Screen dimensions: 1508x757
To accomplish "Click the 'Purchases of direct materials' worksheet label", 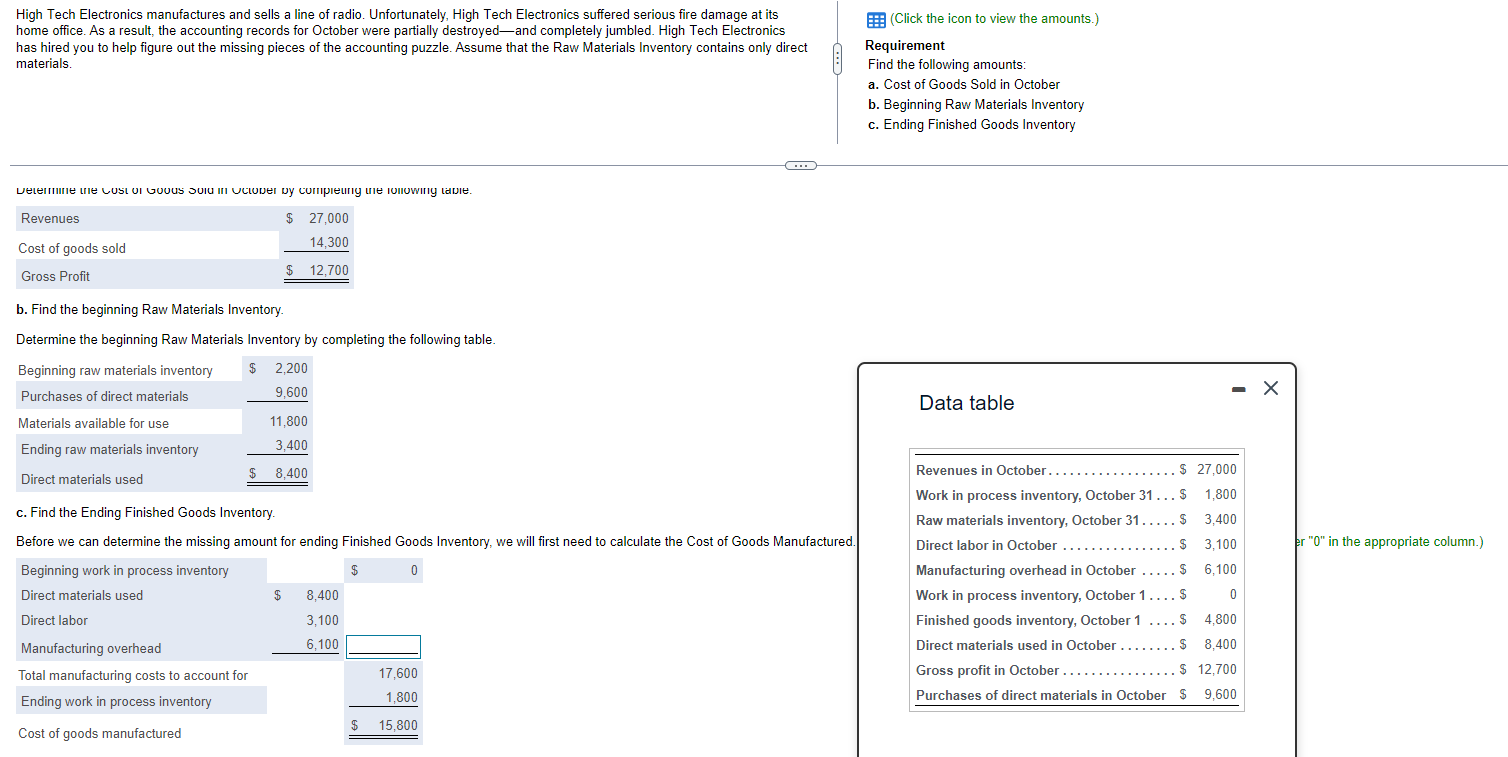I will point(104,396).
